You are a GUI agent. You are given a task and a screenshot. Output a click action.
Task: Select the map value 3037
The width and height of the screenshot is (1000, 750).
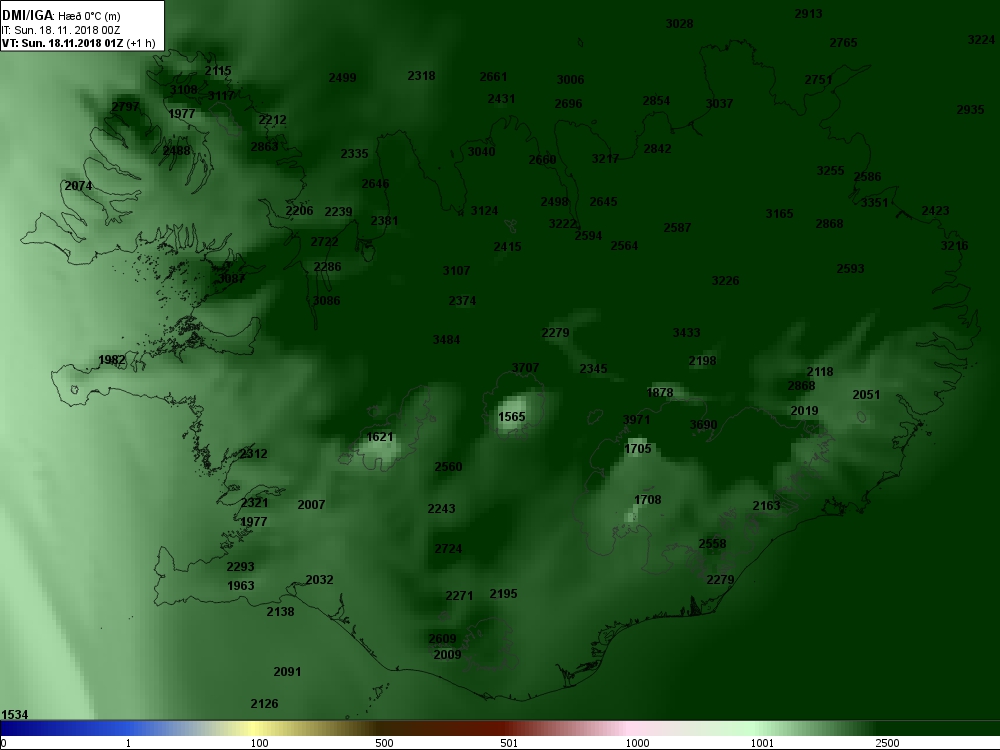[719, 103]
